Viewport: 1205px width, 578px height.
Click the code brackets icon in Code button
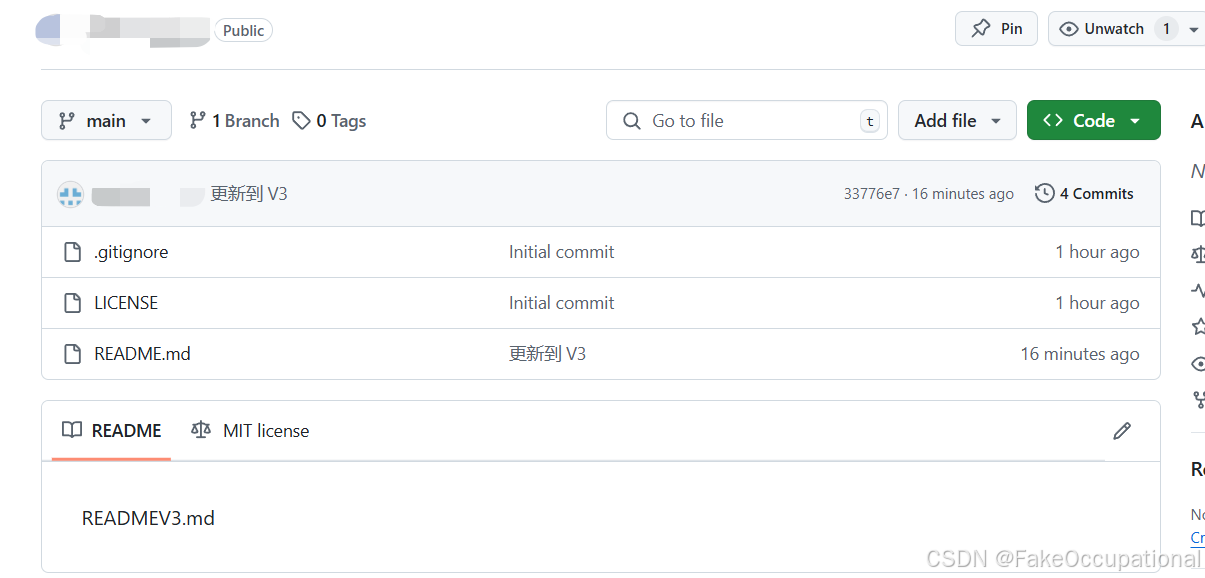tap(1052, 120)
